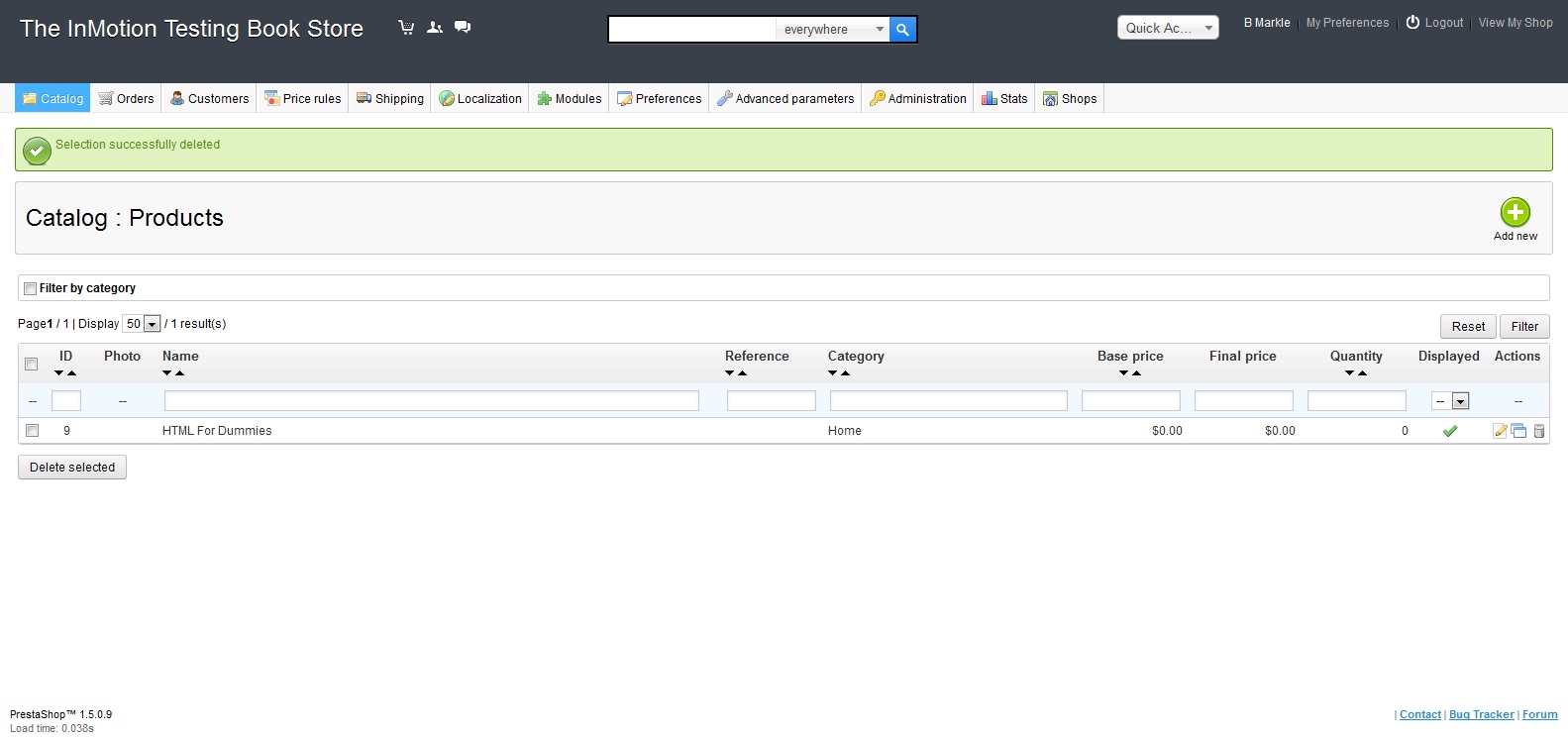The width and height of the screenshot is (1568, 737).
Task: Open the Localization tab
Action: 479,98
